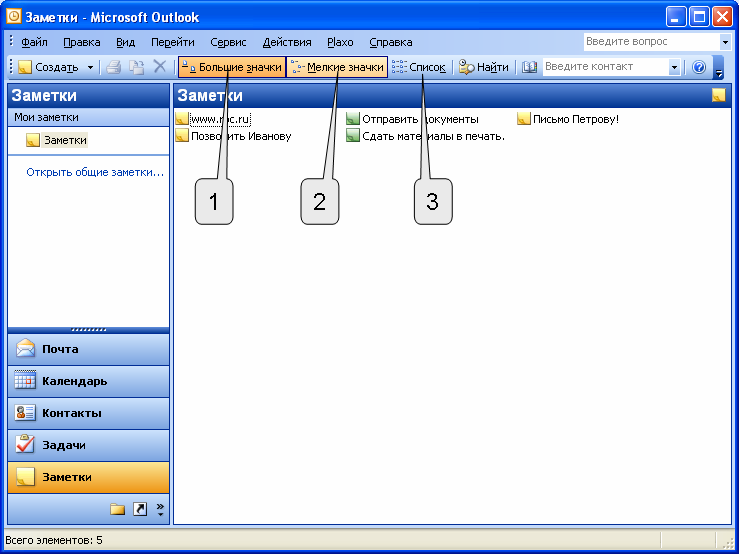Click the Create new note button
The width and height of the screenshot is (739, 554).
(x=48, y=67)
